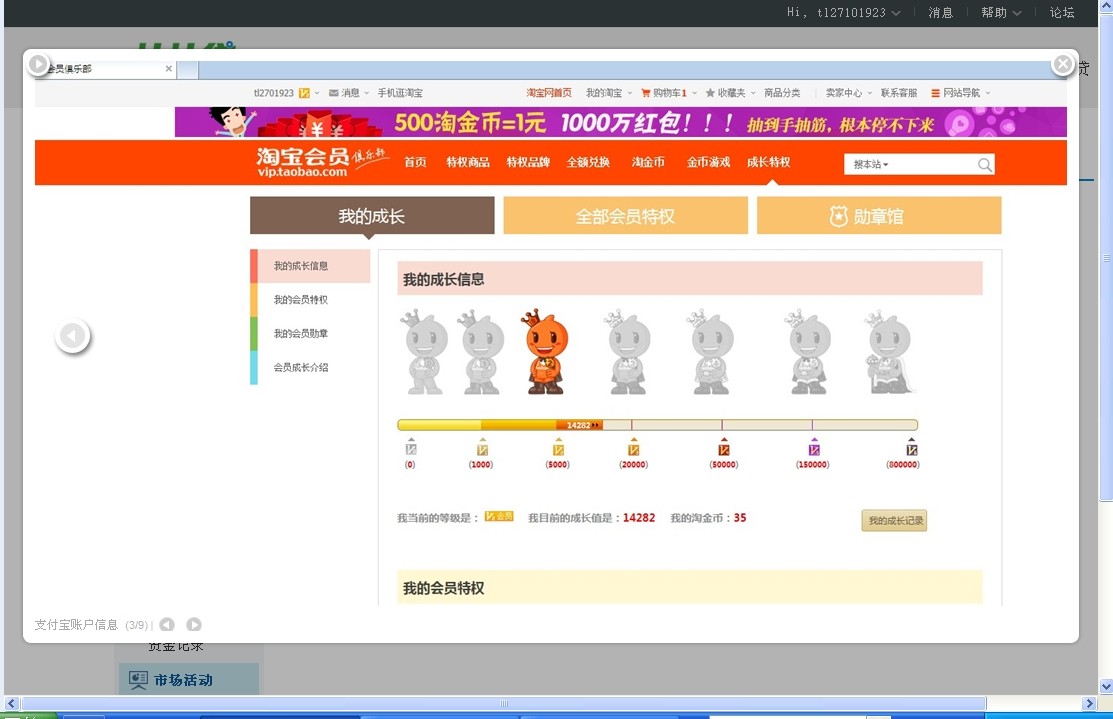
Task: Click the growth progress bar at 14282
Action: coord(580,425)
